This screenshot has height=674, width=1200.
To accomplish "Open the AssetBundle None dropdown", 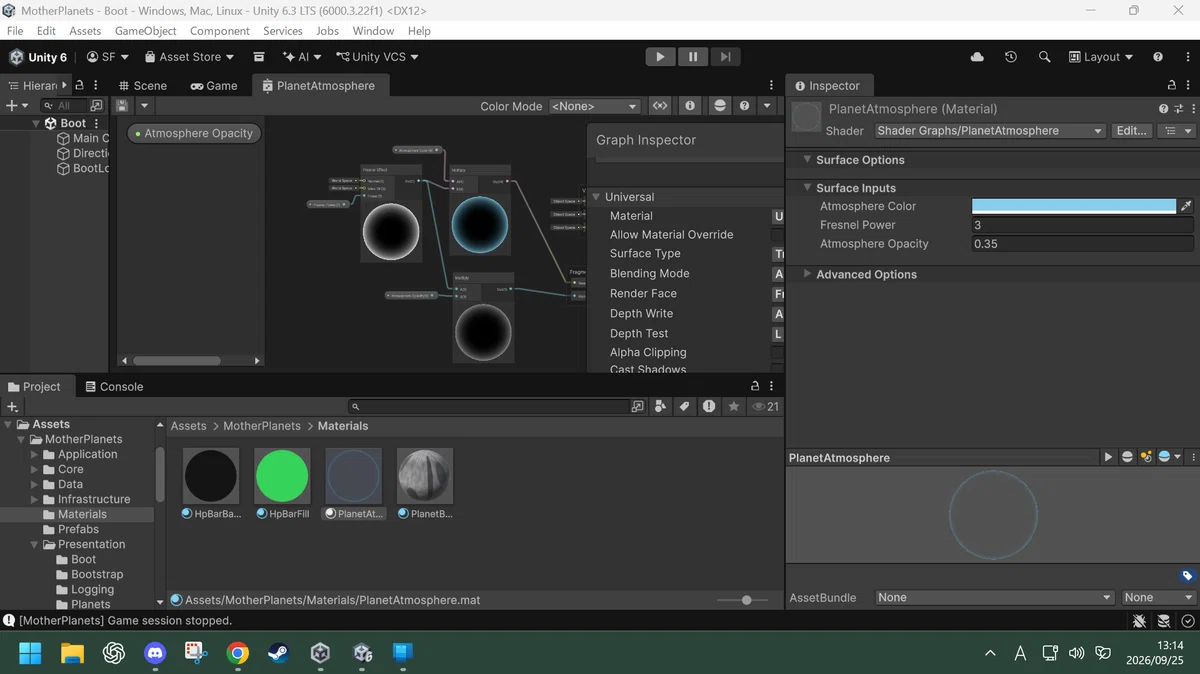I will [994, 598].
